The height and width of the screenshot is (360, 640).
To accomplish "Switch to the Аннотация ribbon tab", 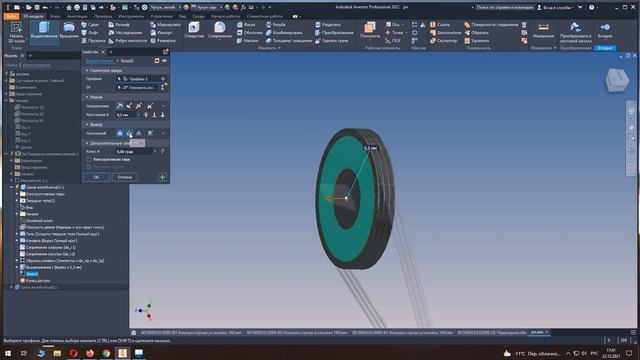I will click(77, 16).
